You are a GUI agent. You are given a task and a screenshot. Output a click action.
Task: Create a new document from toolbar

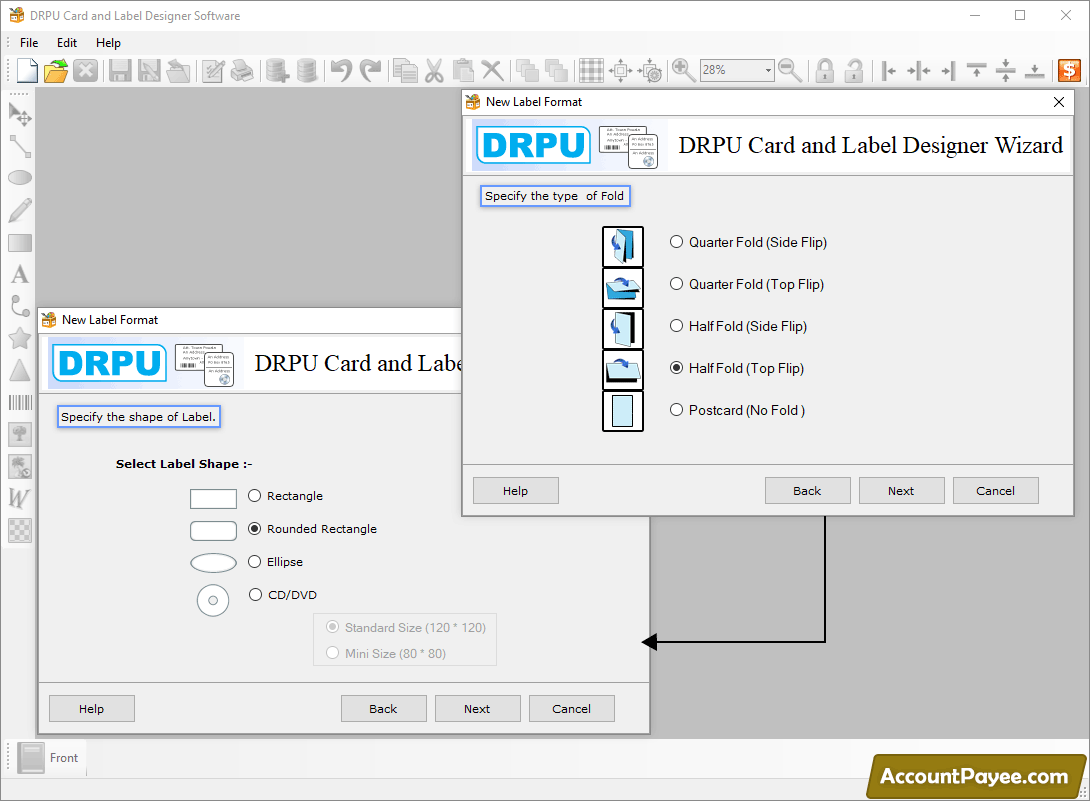(27, 70)
